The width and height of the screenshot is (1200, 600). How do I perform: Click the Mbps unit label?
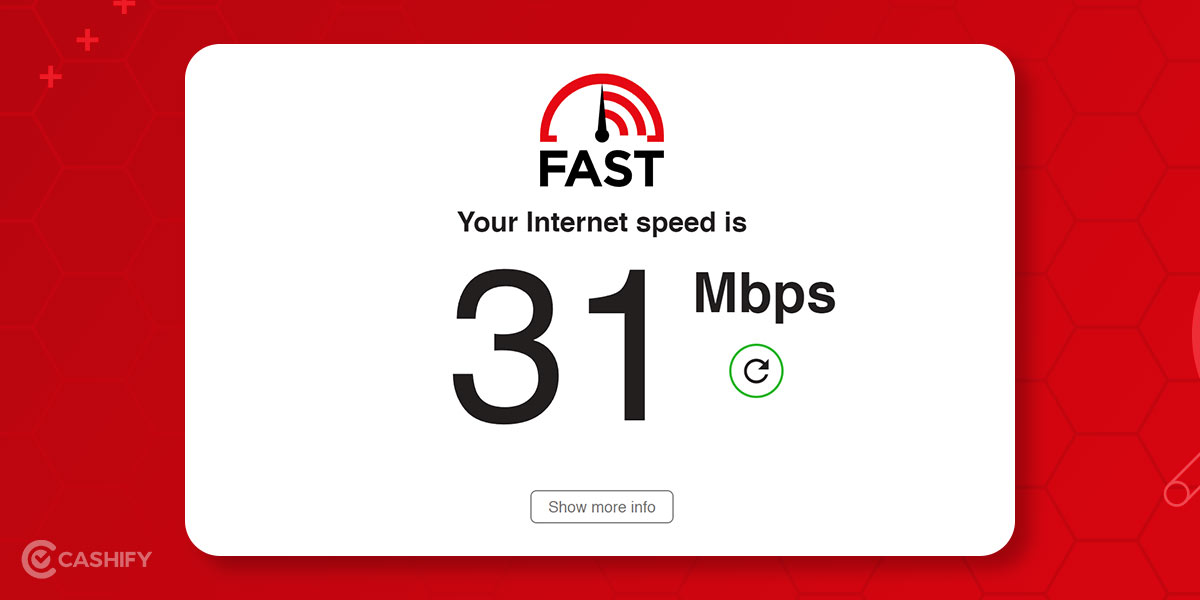(x=765, y=295)
